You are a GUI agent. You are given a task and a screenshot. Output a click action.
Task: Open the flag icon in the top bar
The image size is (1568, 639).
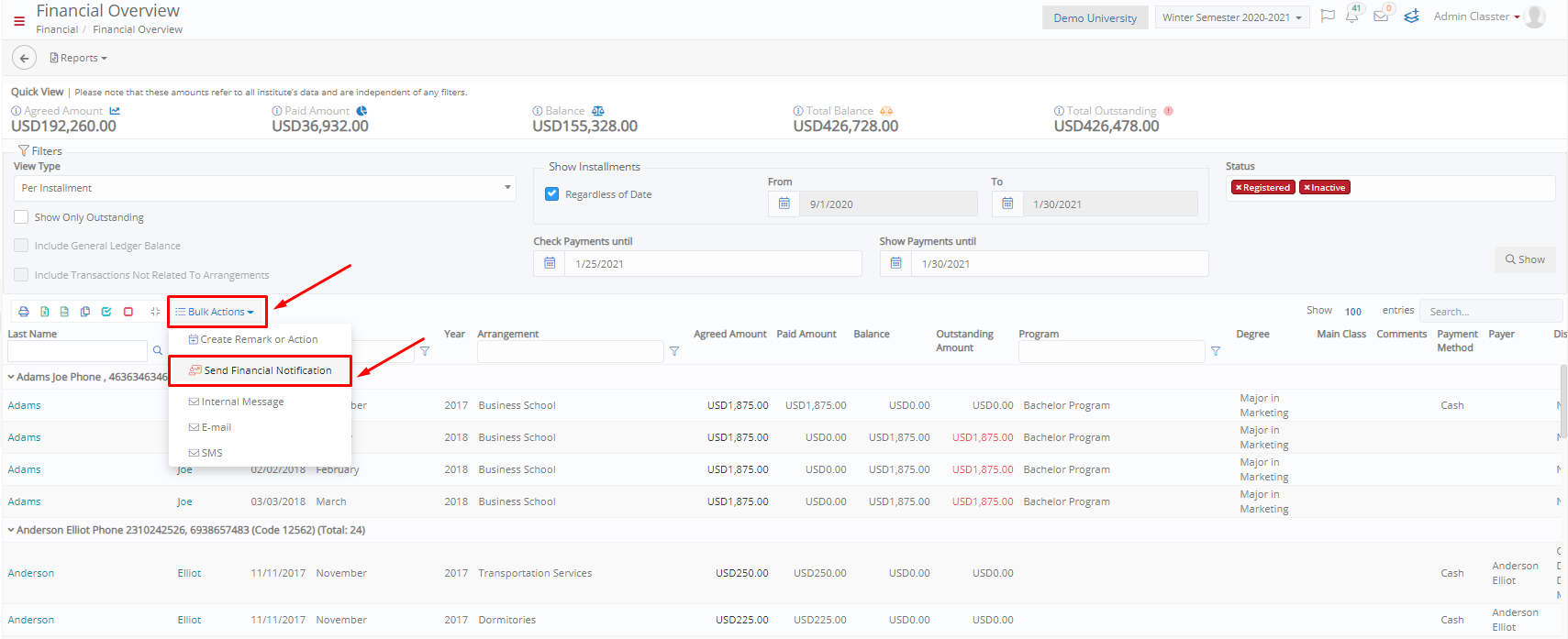1327,17
